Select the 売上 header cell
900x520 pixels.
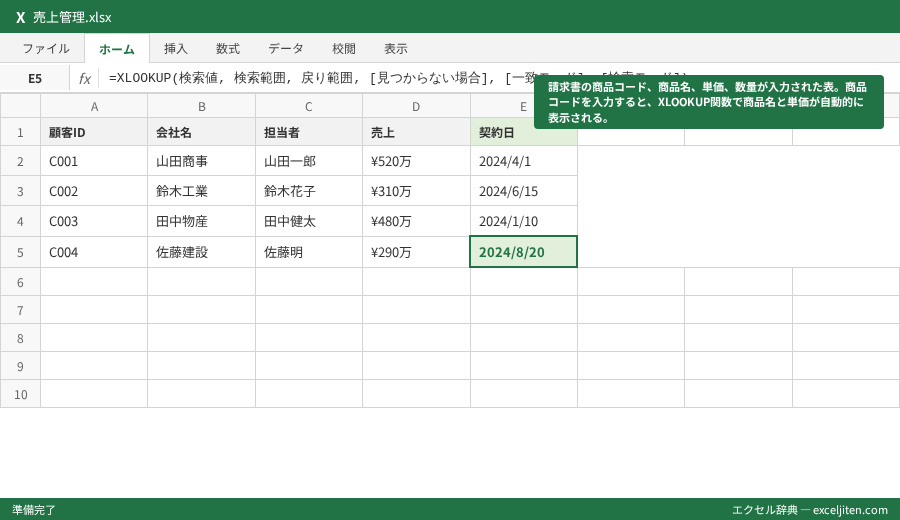coord(416,132)
